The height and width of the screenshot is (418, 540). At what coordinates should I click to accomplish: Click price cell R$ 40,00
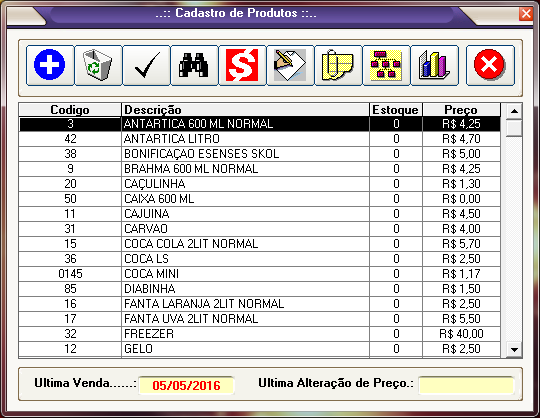pyautogui.click(x=461, y=334)
